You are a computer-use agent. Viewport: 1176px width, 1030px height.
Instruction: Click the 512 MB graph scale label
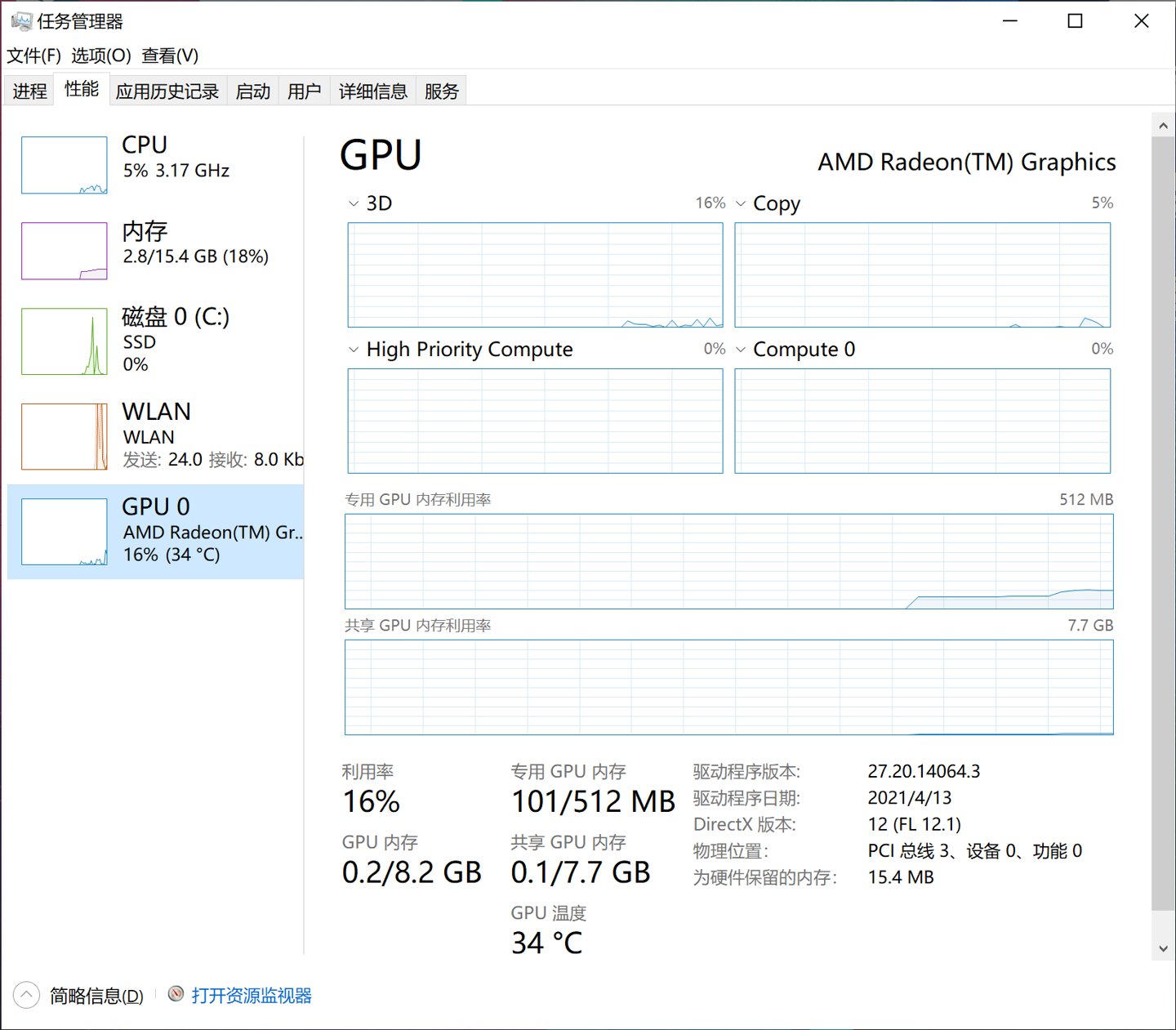coord(1086,499)
